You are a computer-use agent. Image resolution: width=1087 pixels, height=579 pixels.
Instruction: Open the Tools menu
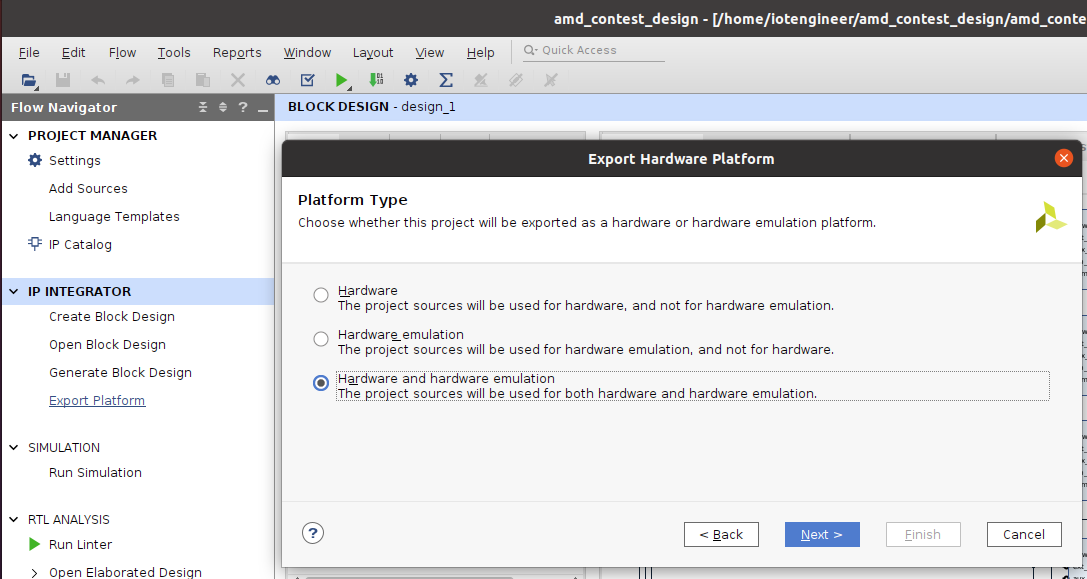point(174,53)
